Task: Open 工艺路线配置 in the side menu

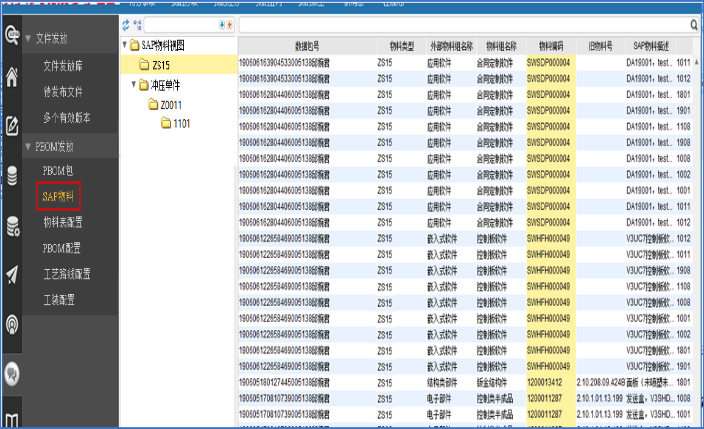Action: [68, 273]
